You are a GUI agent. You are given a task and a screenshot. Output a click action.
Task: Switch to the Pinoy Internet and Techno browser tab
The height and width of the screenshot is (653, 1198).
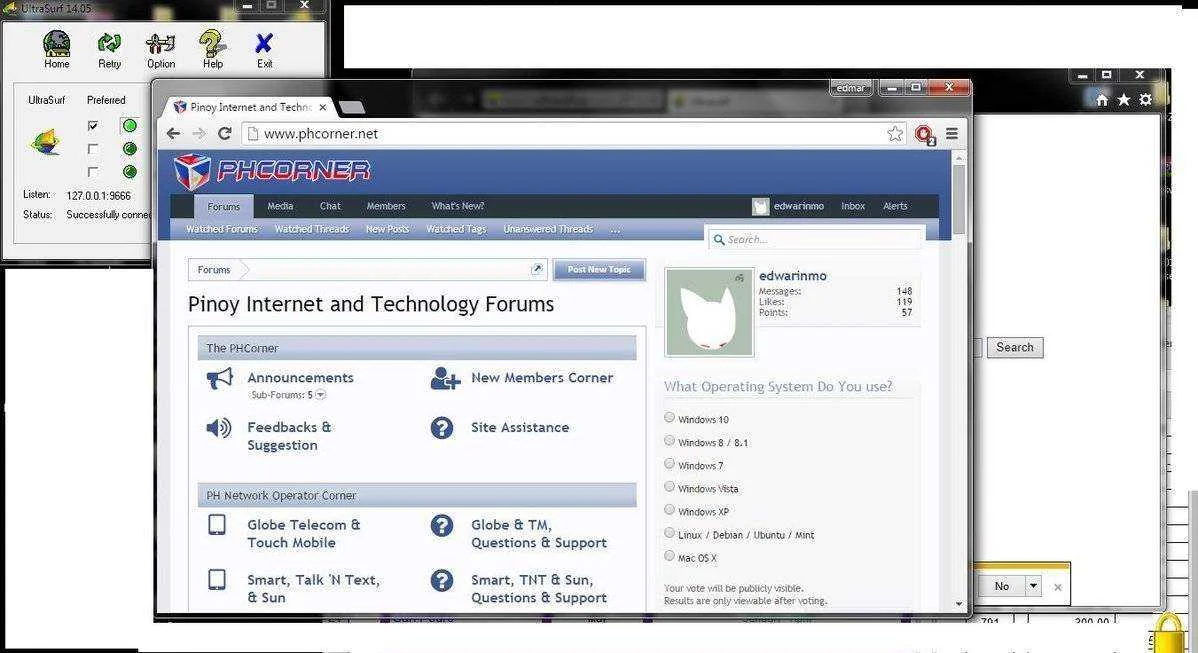249,107
